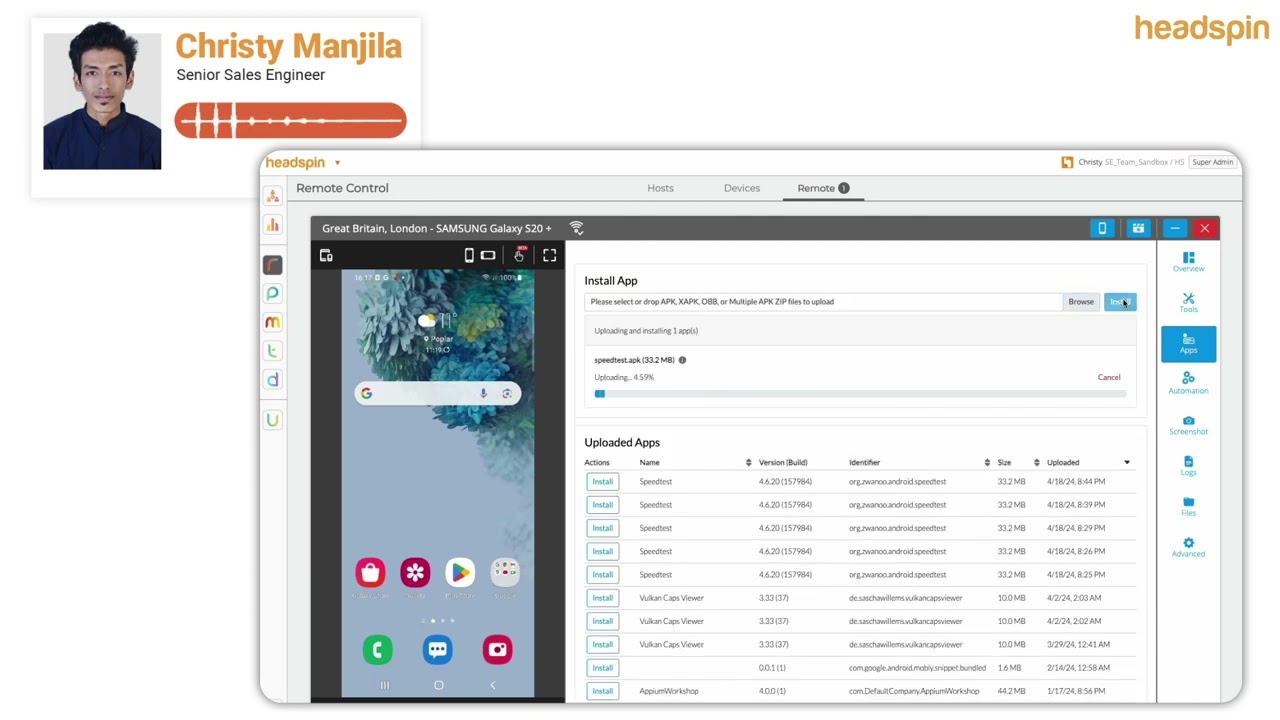1280x720 pixels.
Task: Select the Remote tab
Action: pos(823,188)
